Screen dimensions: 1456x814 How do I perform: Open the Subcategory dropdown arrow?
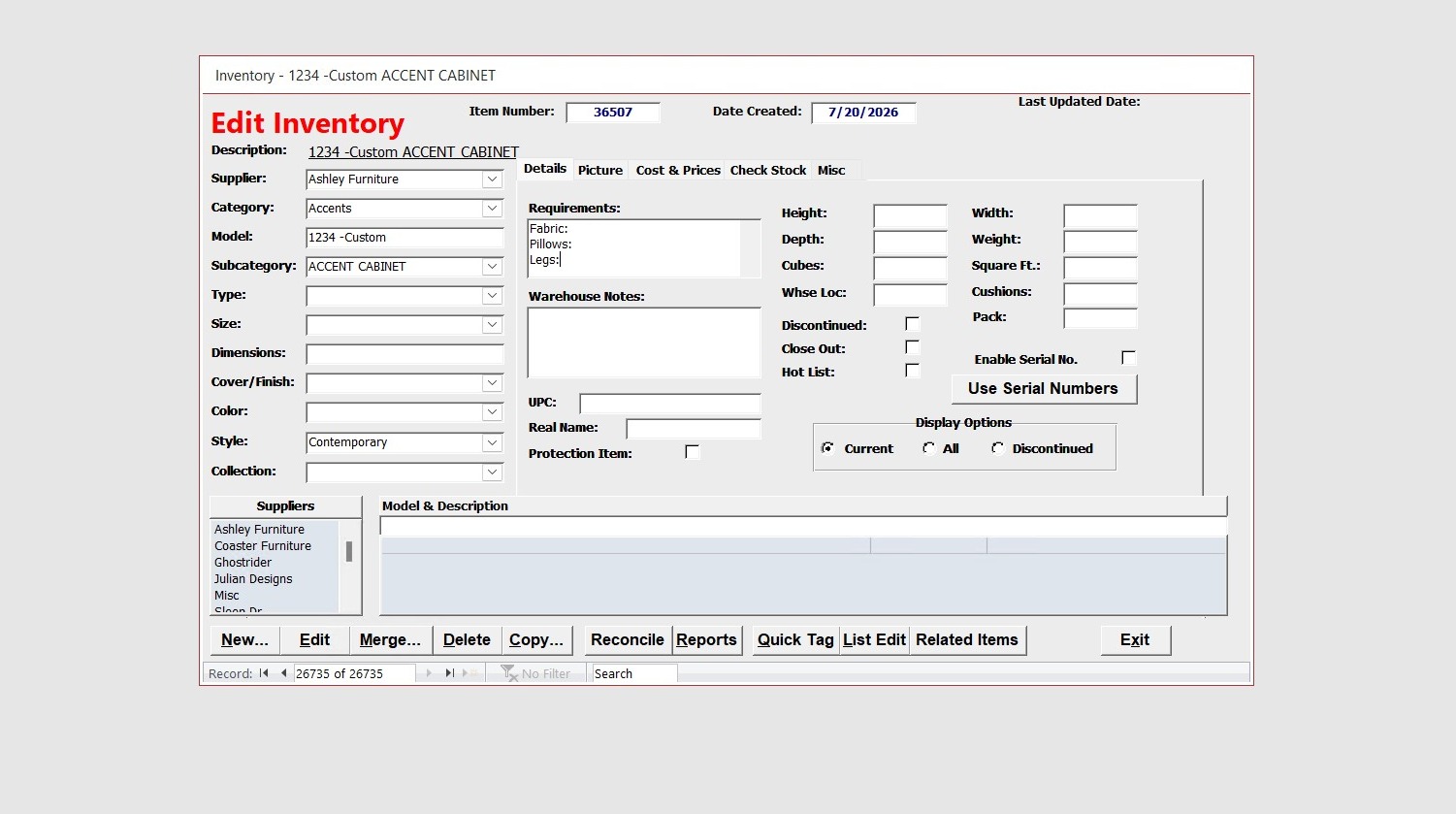click(493, 267)
